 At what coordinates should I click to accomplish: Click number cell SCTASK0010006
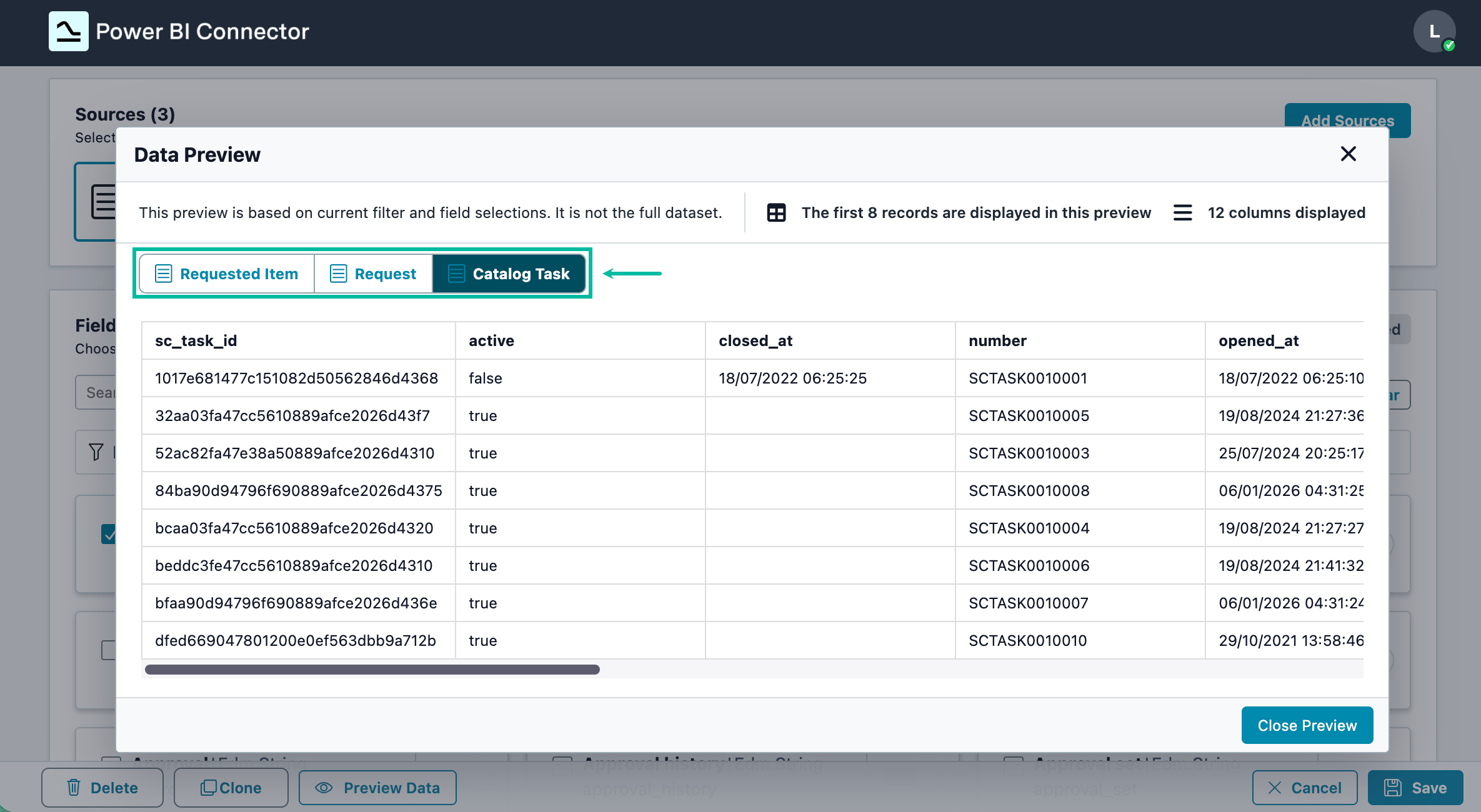1080,565
